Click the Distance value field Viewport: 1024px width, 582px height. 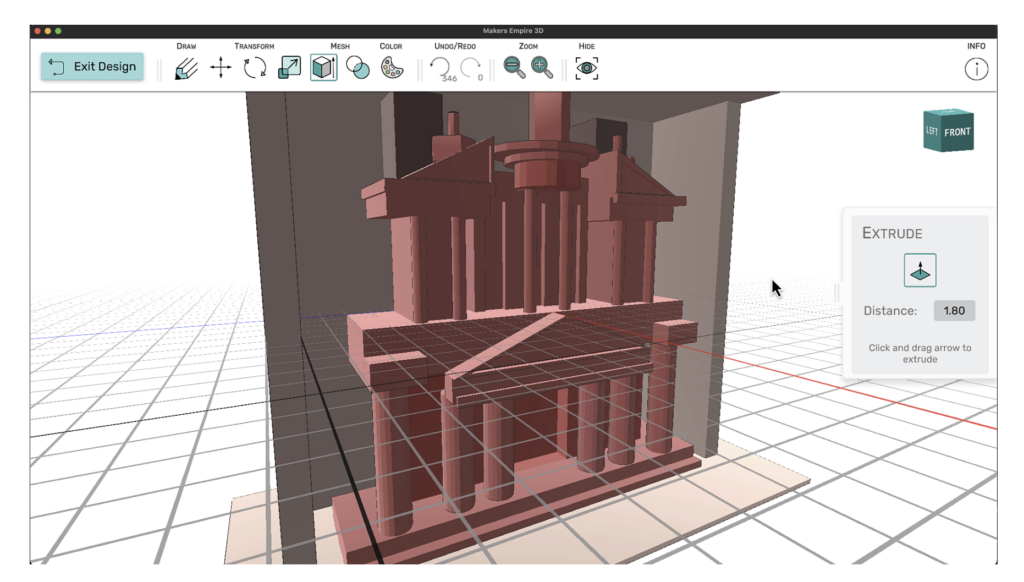tap(954, 311)
